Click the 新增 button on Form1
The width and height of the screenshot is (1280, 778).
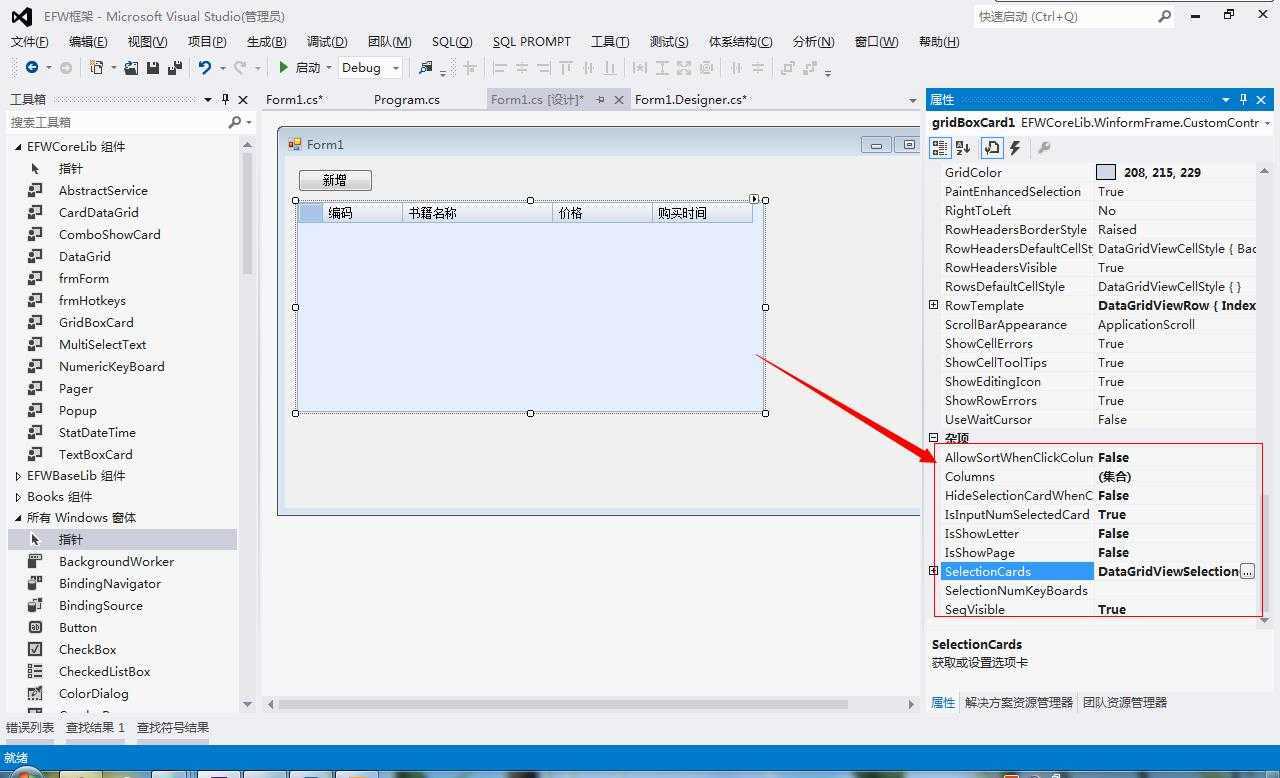[335, 180]
